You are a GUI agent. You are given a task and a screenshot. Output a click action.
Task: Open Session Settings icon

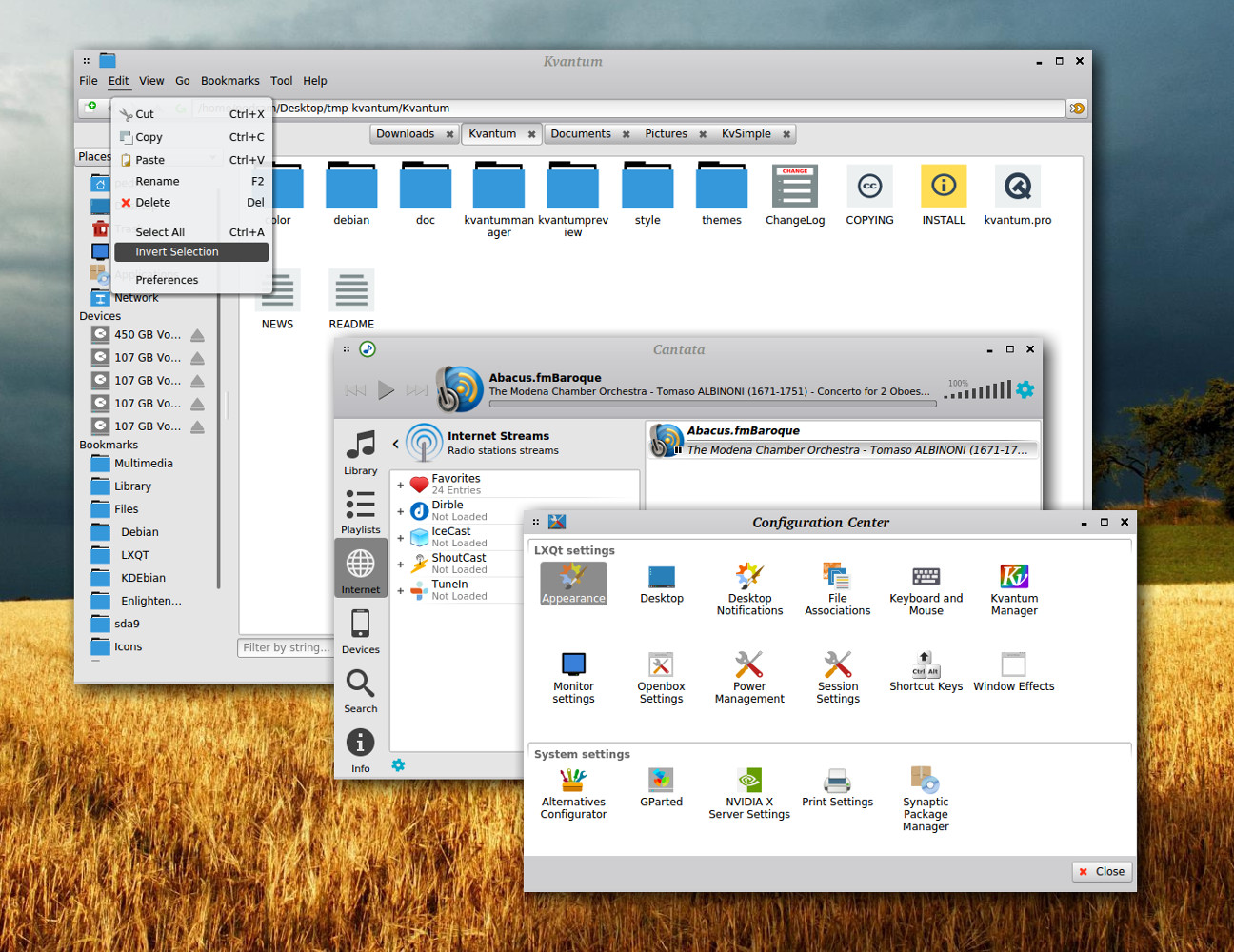click(838, 677)
